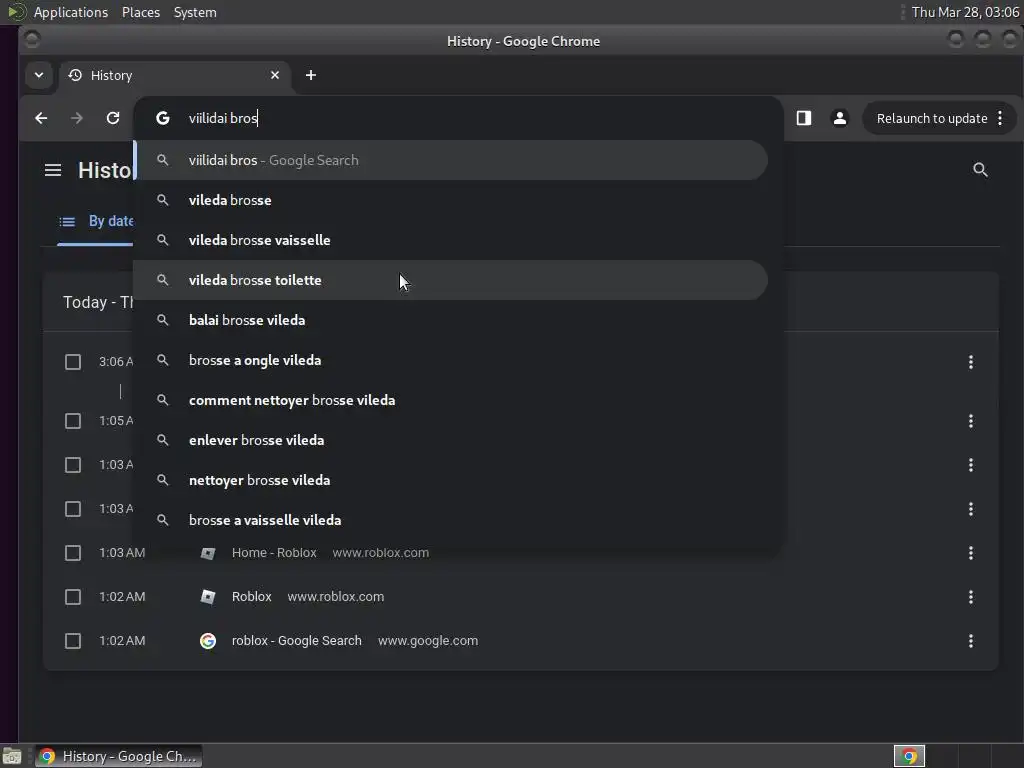Switch to the By date tab

click(95, 221)
